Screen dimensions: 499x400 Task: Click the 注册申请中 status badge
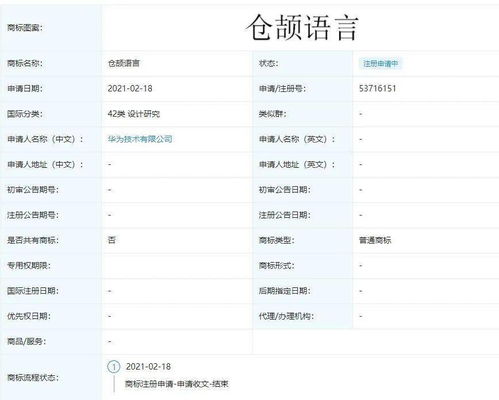(380, 63)
